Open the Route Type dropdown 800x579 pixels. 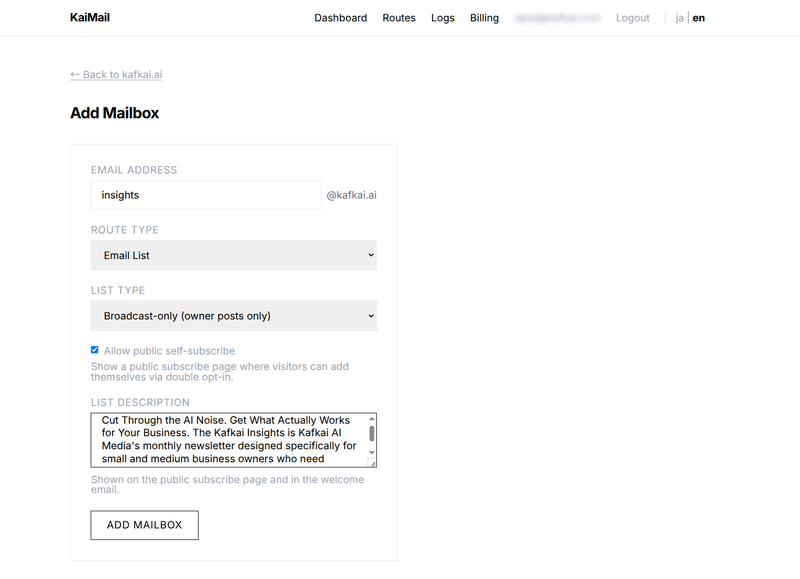pyautogui.click(x=234, y=255)
